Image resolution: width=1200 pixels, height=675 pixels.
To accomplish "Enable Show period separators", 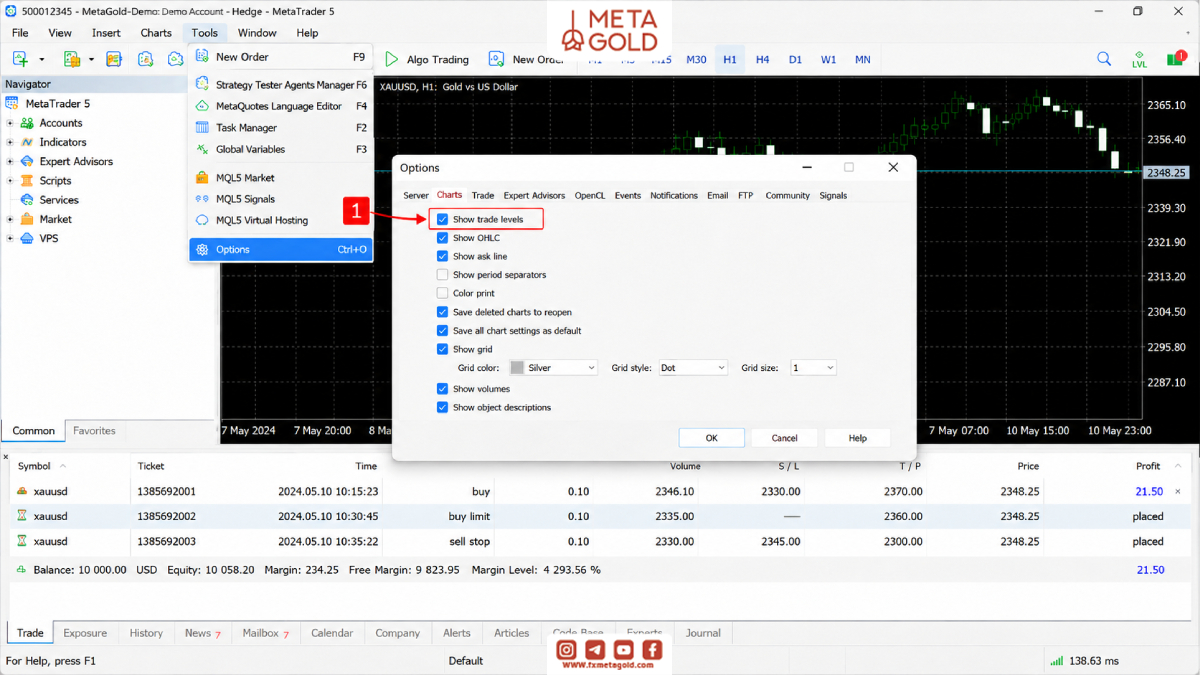I will [x=443, y=274].
